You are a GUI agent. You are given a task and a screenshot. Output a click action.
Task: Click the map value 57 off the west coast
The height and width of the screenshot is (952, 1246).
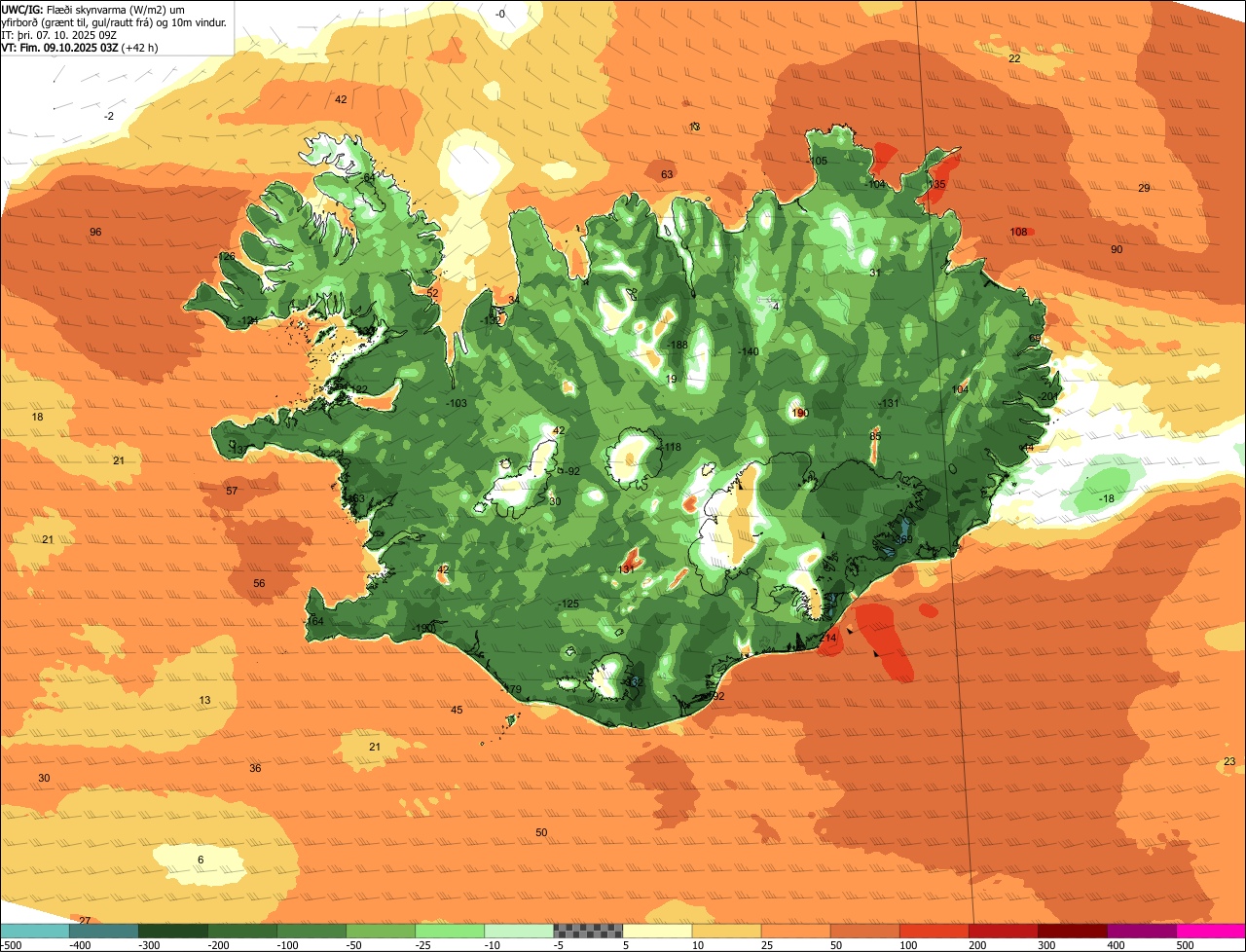click(232, 491)
